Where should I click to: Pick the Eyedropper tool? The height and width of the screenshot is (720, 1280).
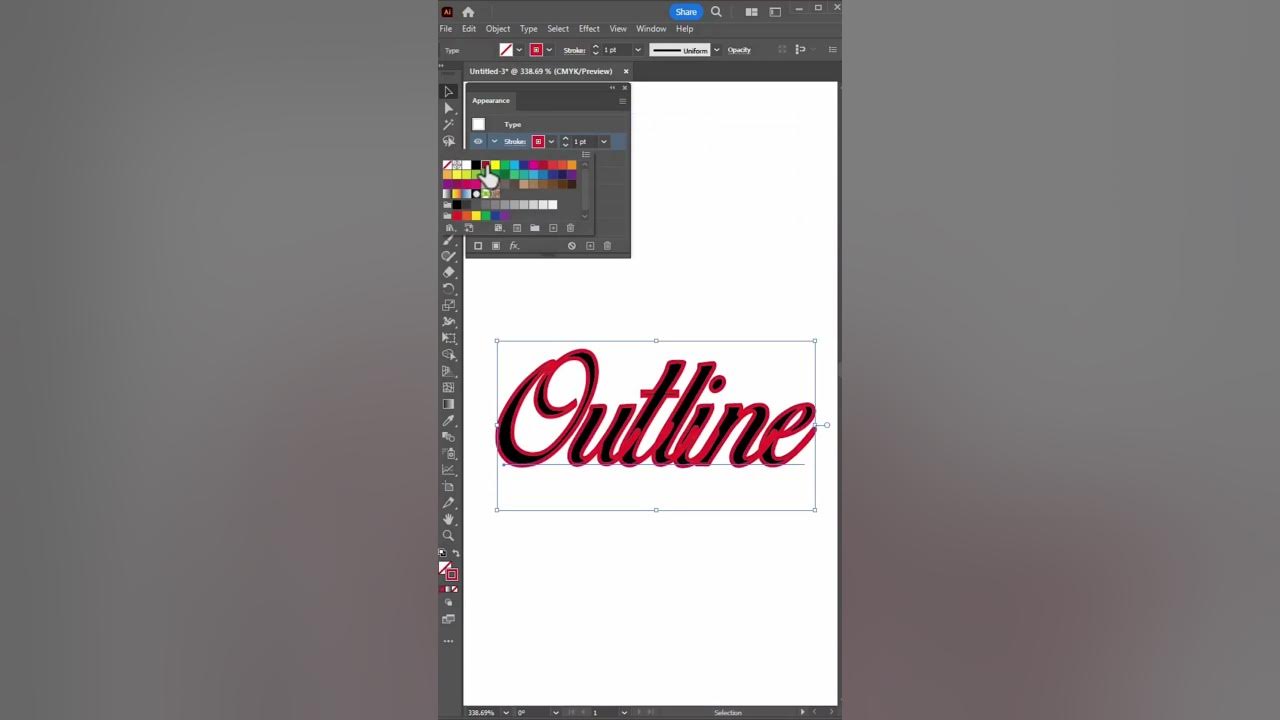tap(448, 420)
